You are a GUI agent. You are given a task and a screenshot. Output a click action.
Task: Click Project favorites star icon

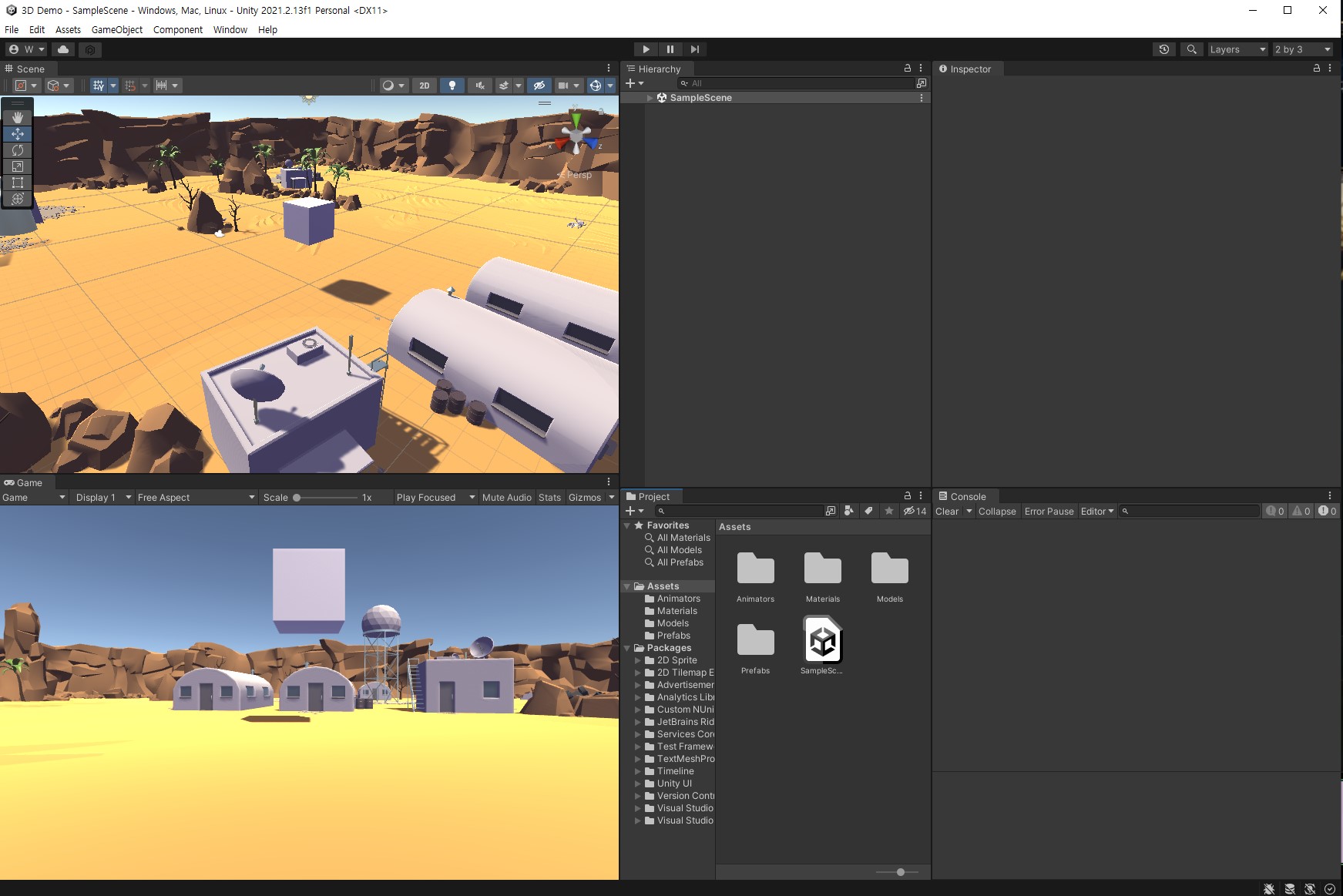[x=888, y=511]
